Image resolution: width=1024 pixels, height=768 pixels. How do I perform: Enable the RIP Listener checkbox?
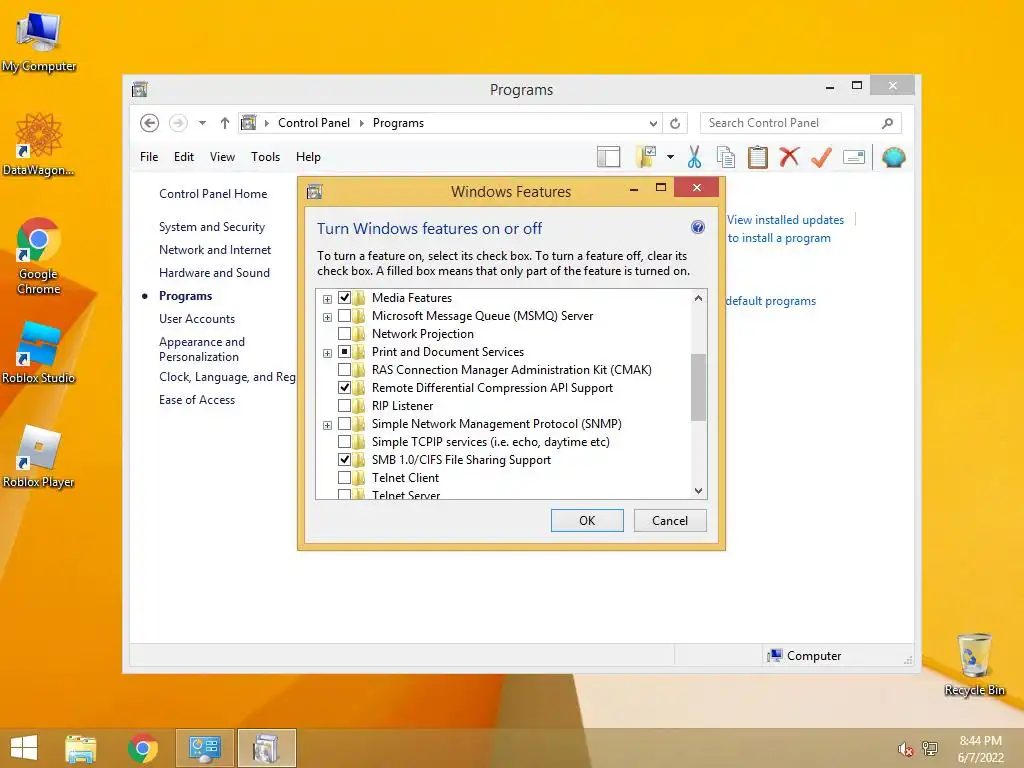click(344, 406)
